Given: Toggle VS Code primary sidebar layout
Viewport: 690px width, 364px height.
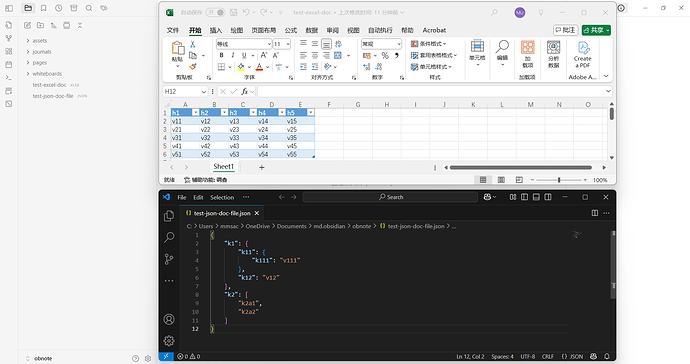Looking at the screenshot, I should 525,197.
